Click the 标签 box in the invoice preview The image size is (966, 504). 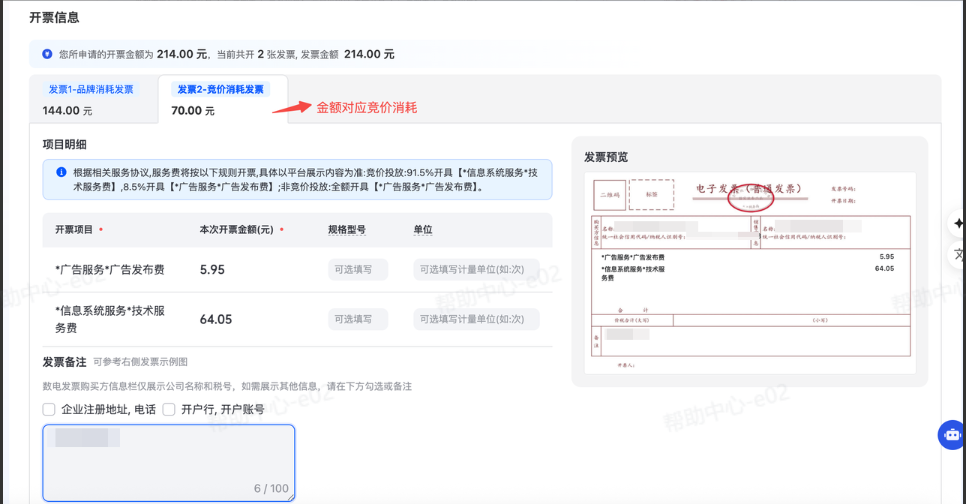[x=651, y=194]
